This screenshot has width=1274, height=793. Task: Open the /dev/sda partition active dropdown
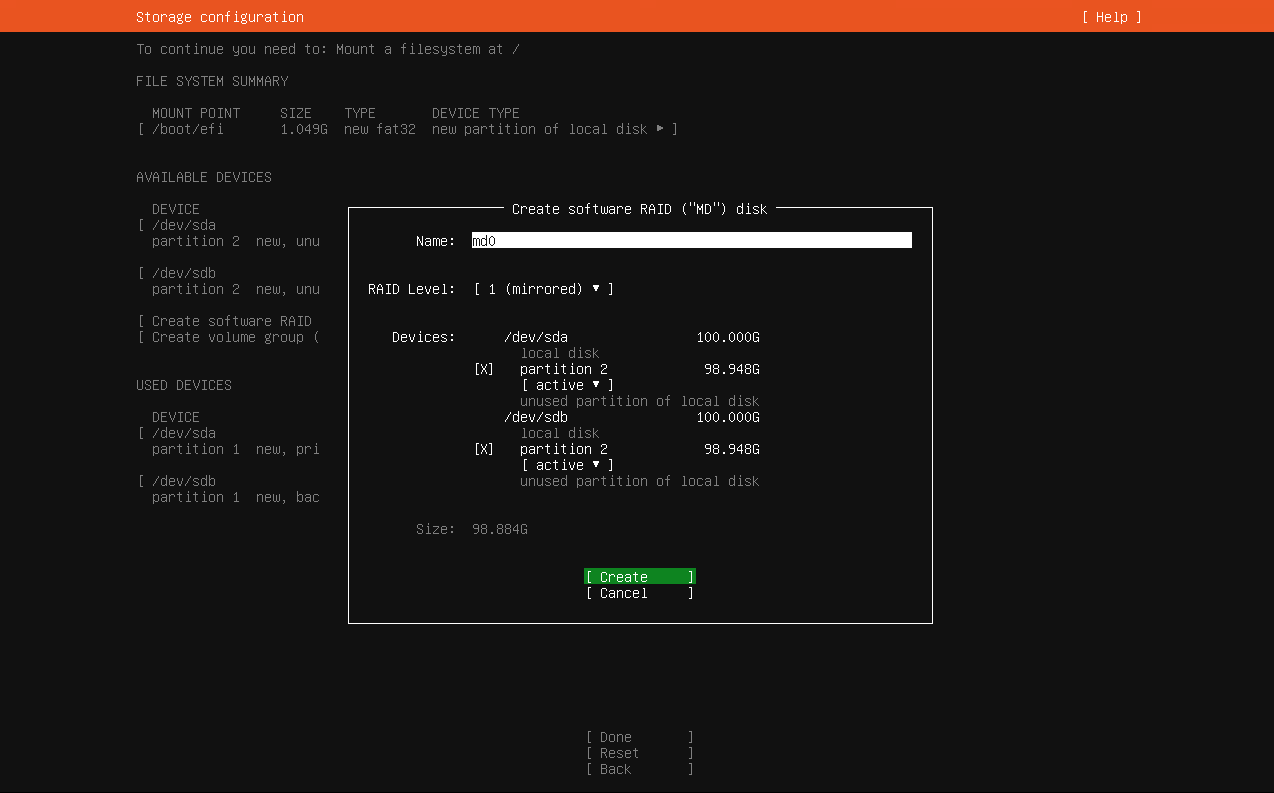[x=568, y=385]
